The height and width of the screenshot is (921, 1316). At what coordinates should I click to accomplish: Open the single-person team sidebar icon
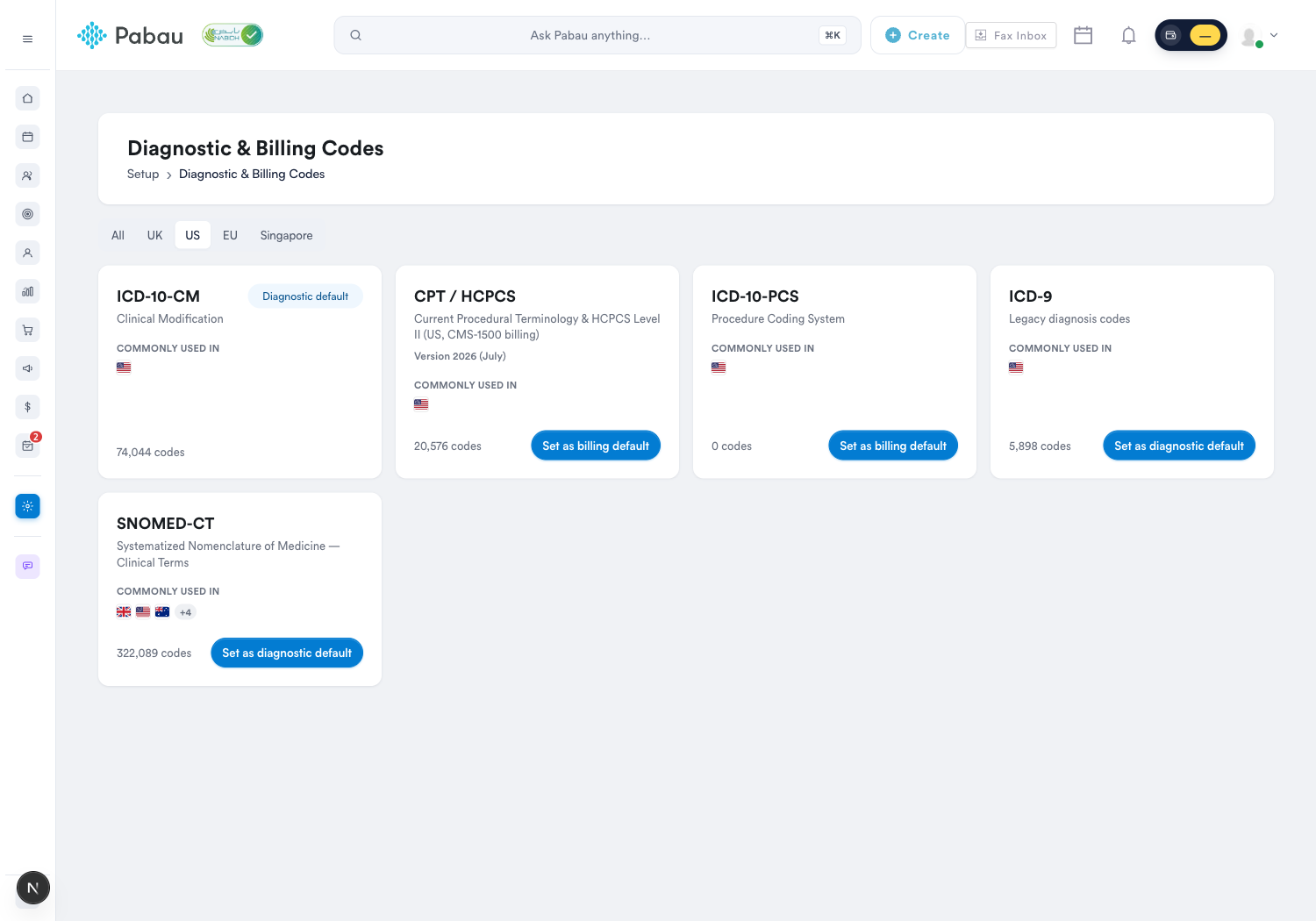coord(27,253)
